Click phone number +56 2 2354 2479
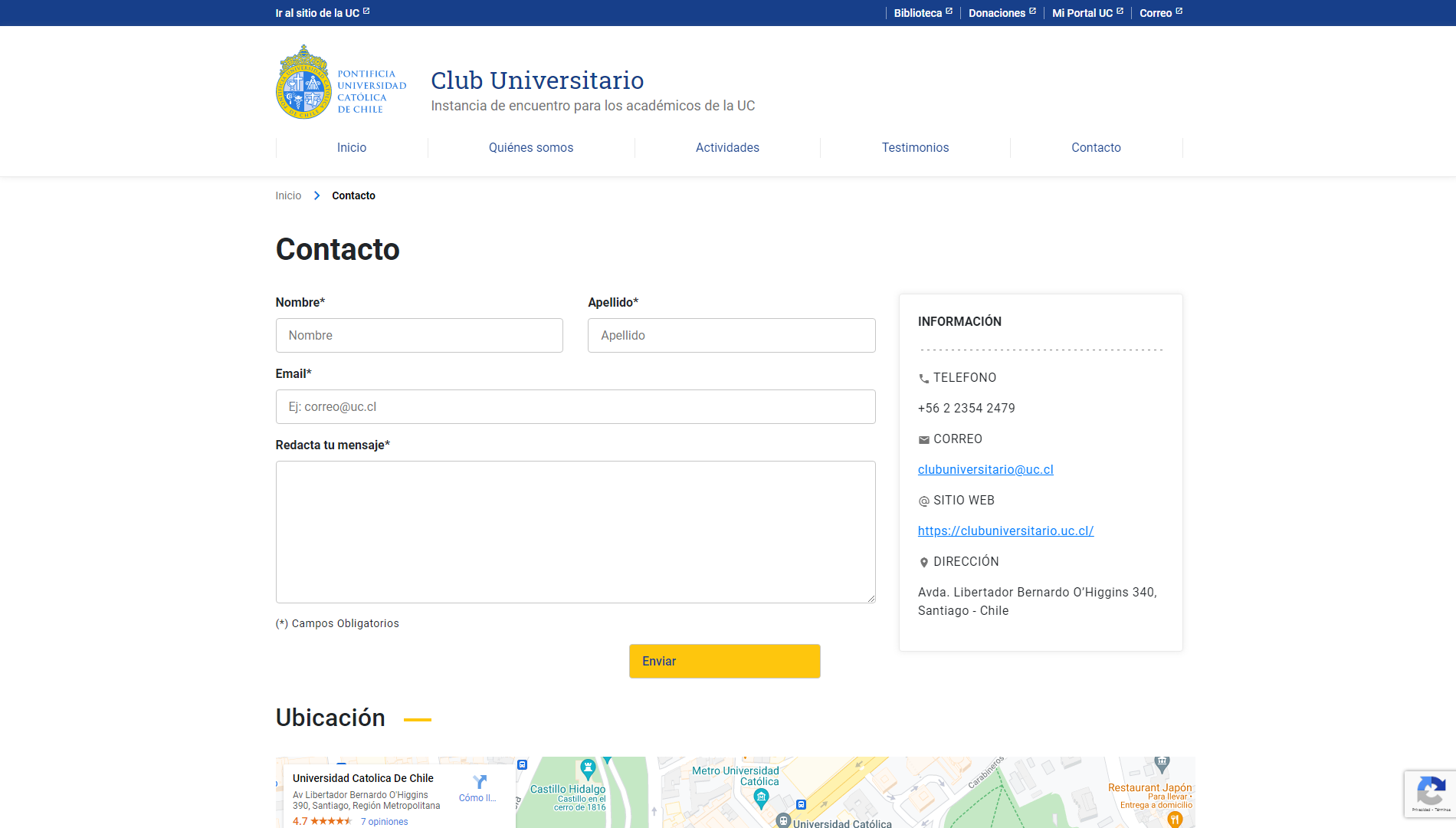This screenshot has height=828, width=1456. 966,408
